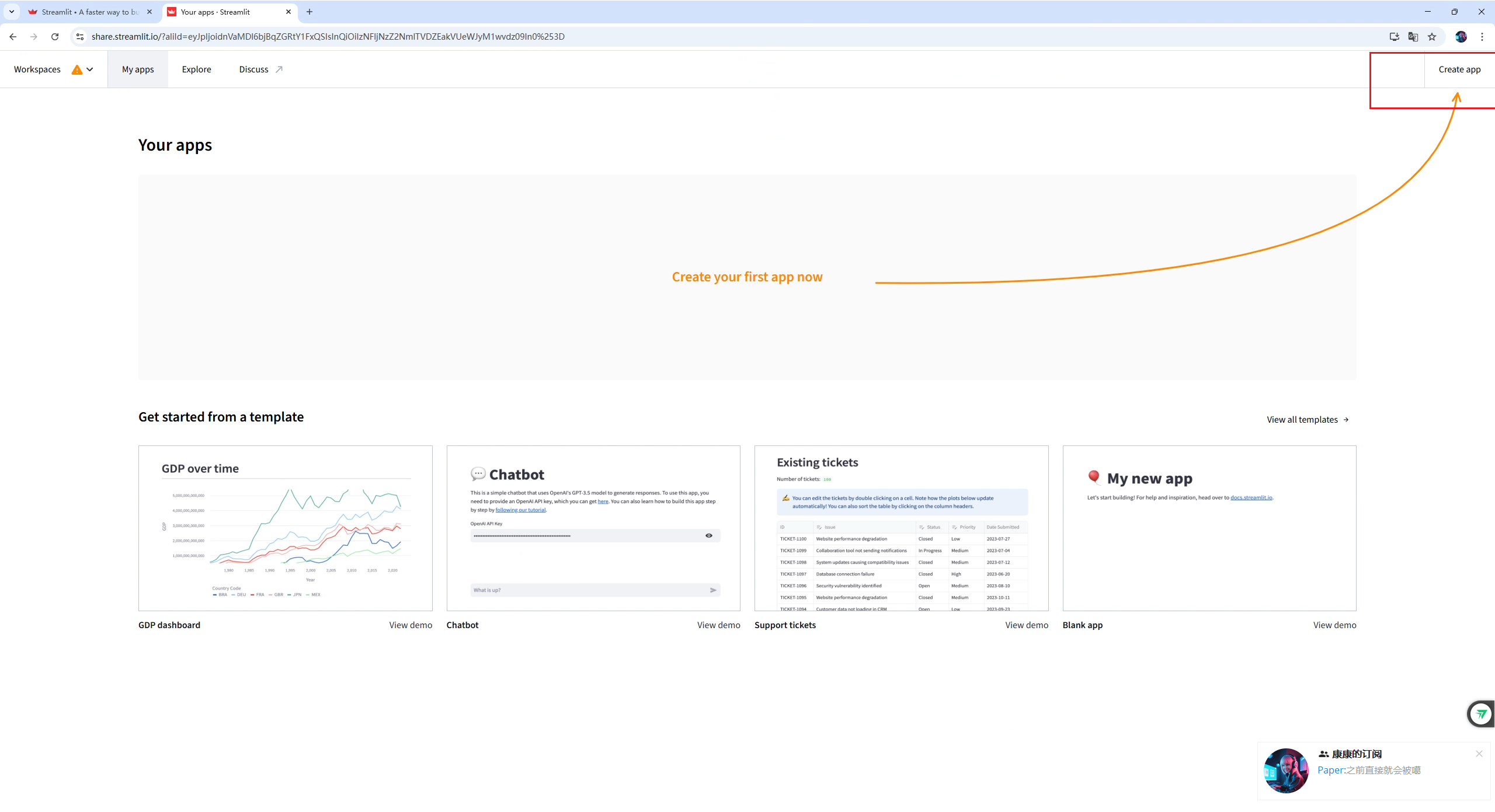Image resolution: width=1495 pixels, height=812 pixels.
Task: Go back to the previous page
Action: coord(13,37)
